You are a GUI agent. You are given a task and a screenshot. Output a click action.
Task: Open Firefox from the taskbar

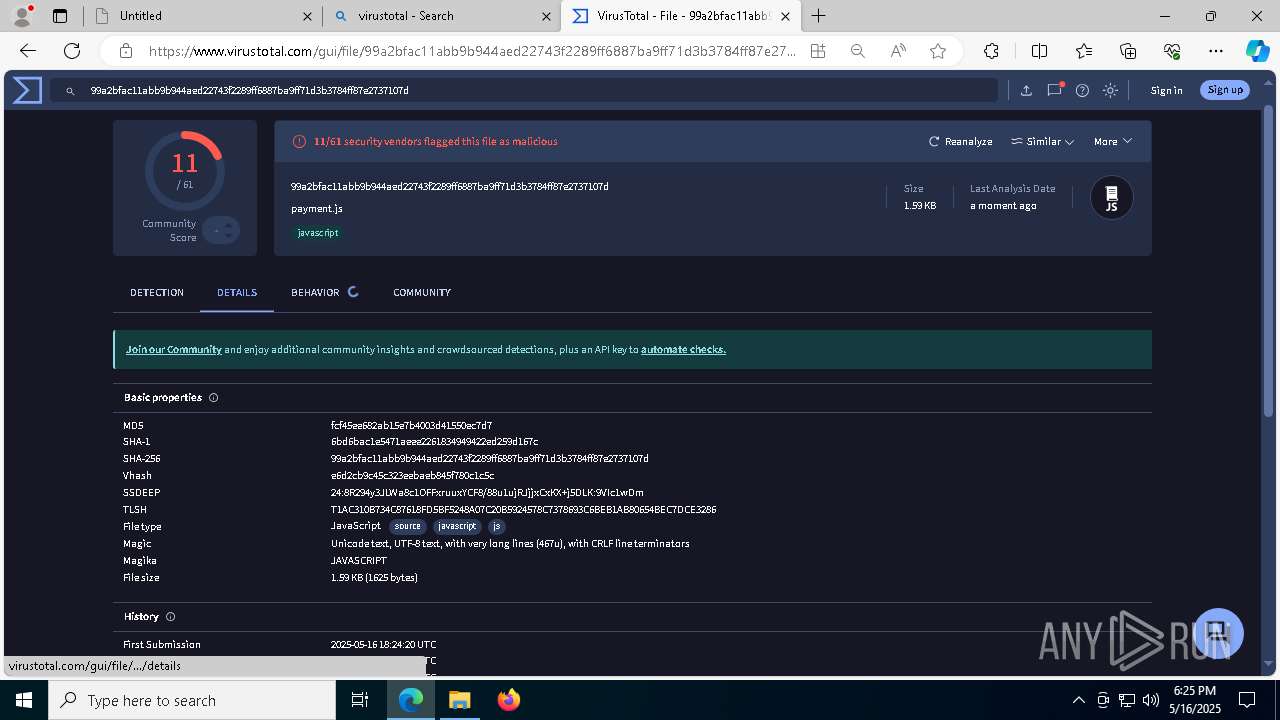[508, 700]
